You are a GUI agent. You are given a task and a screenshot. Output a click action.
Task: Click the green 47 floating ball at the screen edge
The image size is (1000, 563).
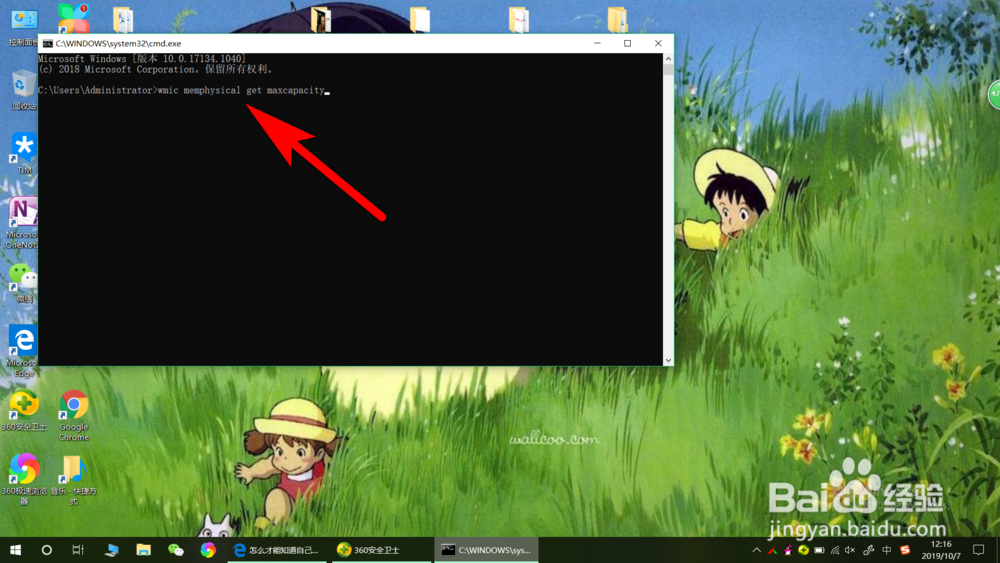click(x=994, y=94)
